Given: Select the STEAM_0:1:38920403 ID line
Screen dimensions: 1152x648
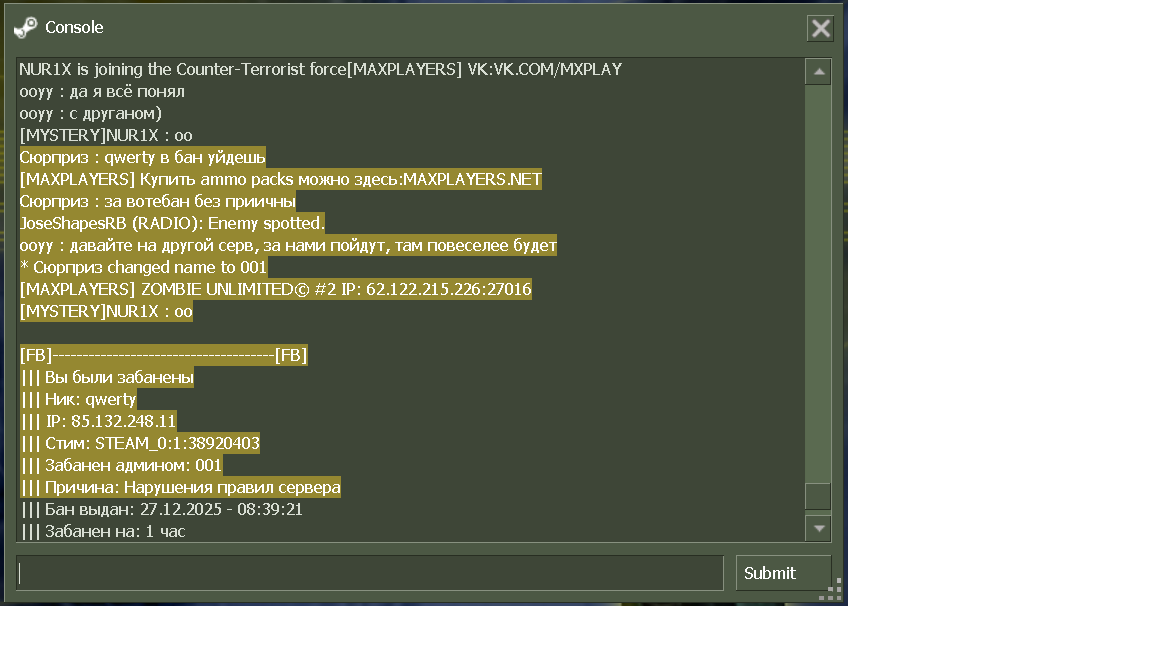Looking at the screenshot, I should coord(140,443).
